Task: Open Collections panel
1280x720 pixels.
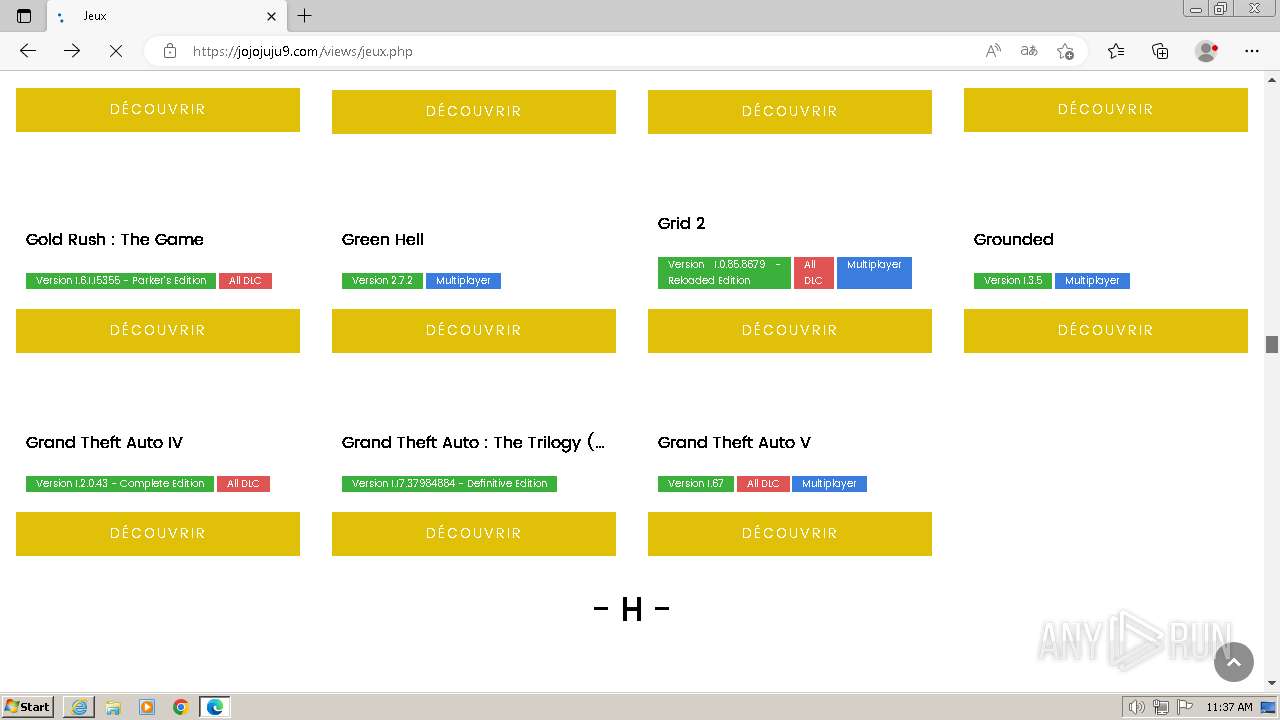Action: click(x=1160, y=51)
